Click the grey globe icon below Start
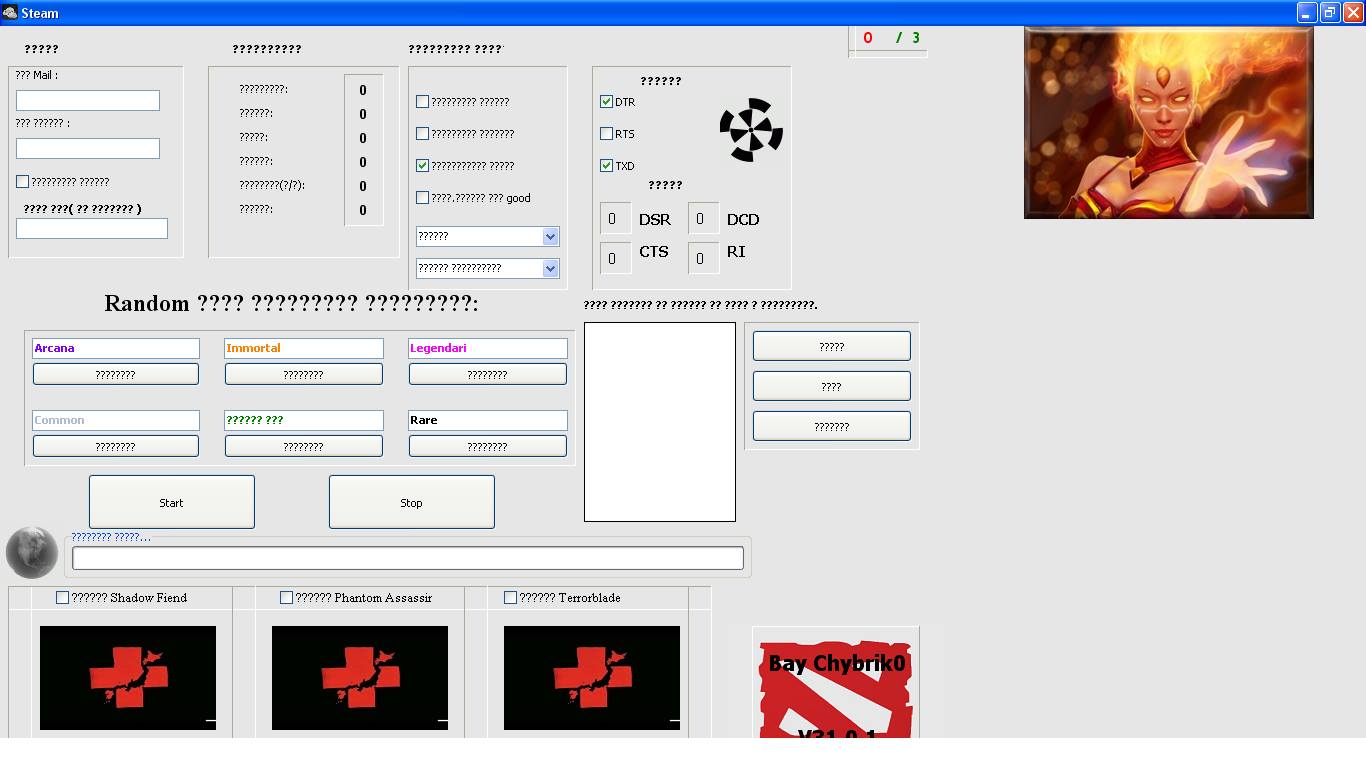This screenshot has width=1366, height=768. tap(32, 552)
